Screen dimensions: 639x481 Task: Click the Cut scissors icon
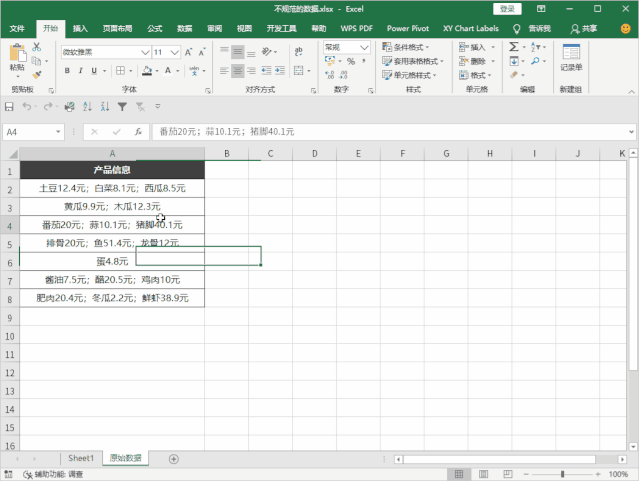pos(38,46)
